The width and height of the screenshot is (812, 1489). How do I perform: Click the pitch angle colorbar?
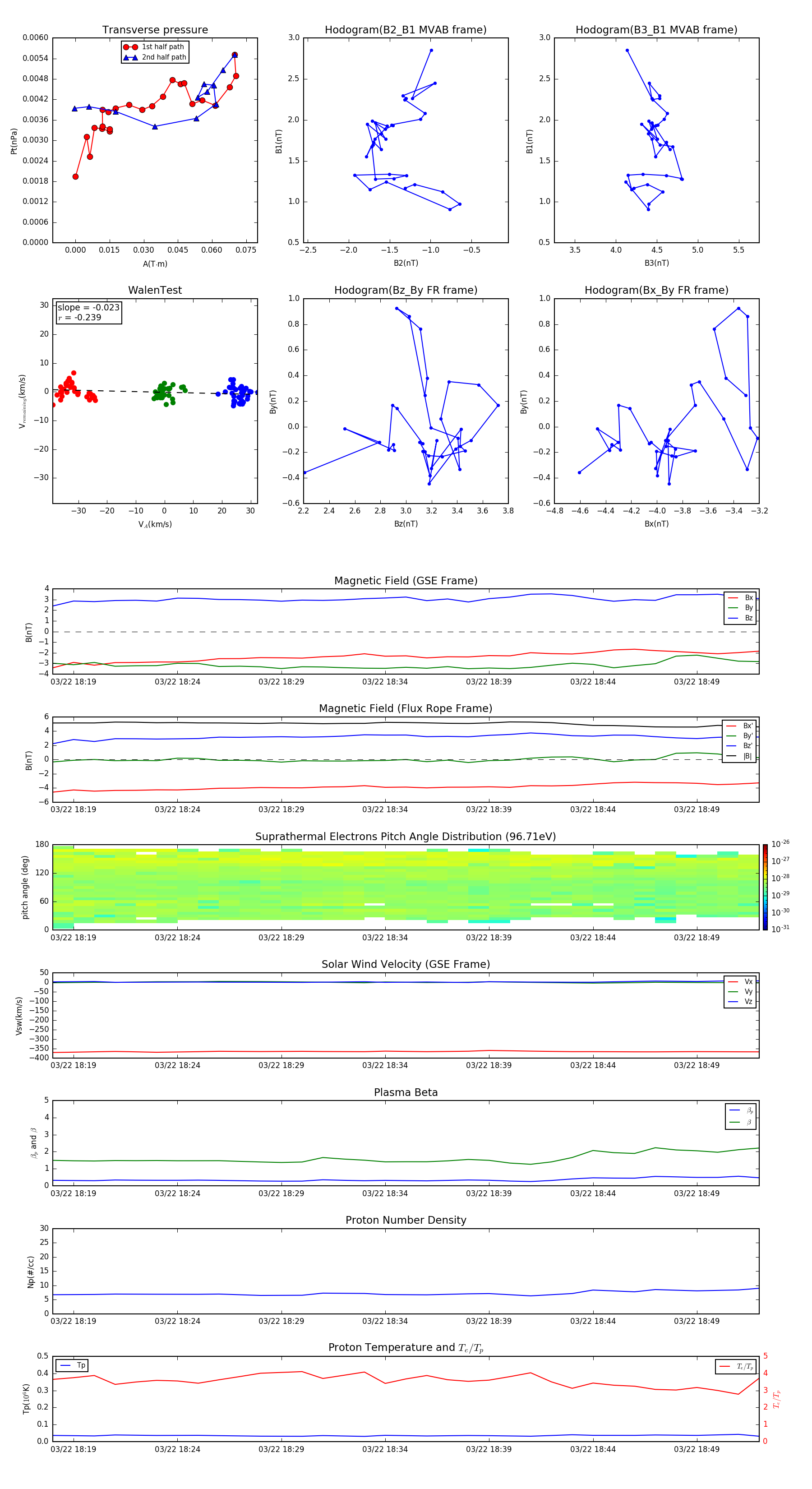(x=765, y=887)
